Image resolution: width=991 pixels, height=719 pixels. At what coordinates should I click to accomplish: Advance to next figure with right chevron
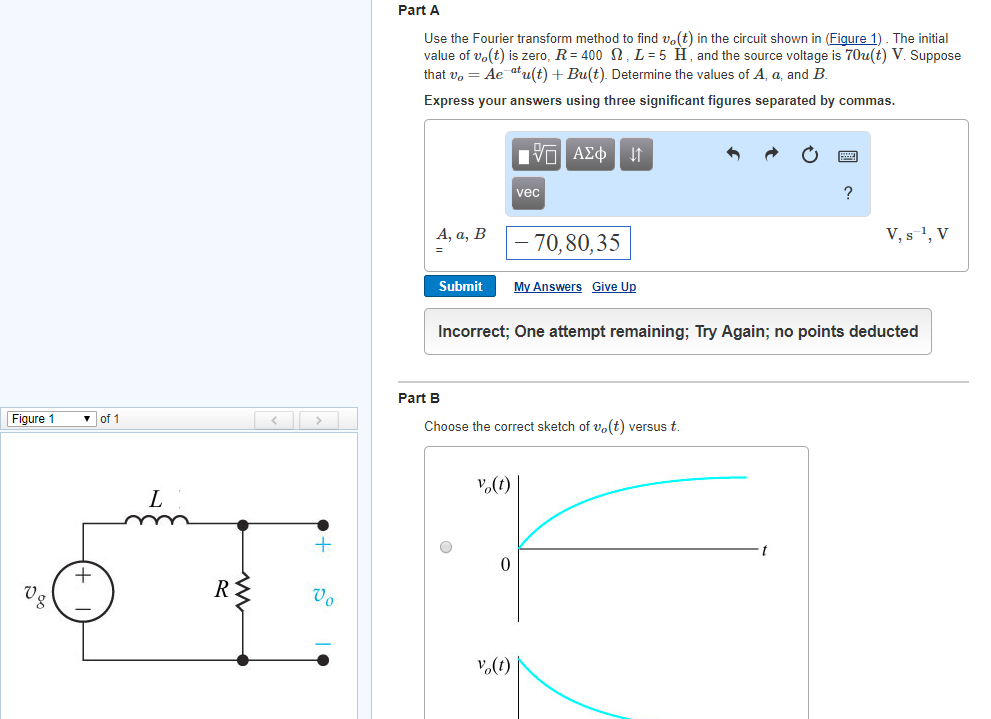click(318, 419)
